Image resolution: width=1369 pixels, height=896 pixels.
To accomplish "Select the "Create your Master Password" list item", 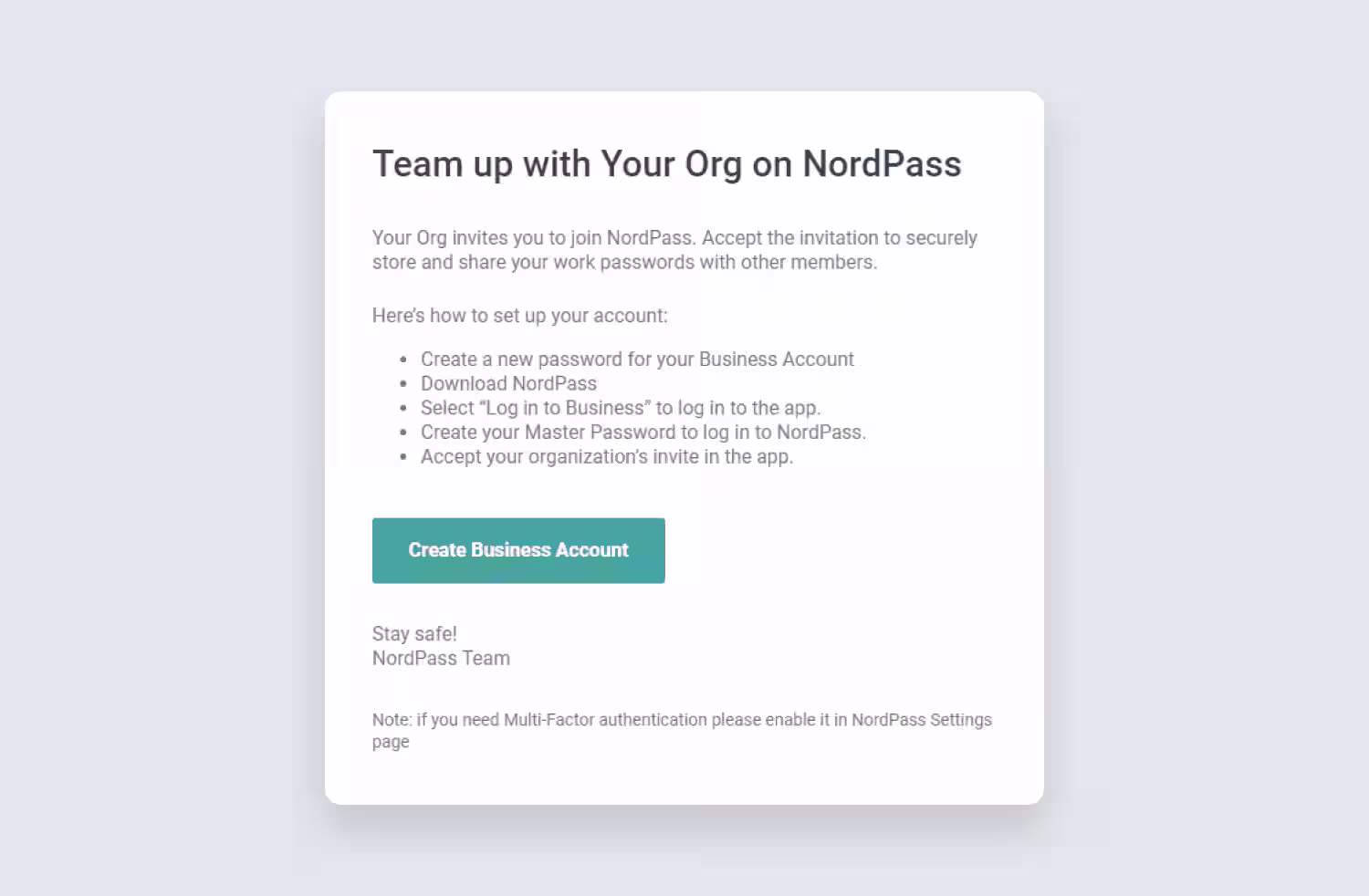I will point(643,432).
